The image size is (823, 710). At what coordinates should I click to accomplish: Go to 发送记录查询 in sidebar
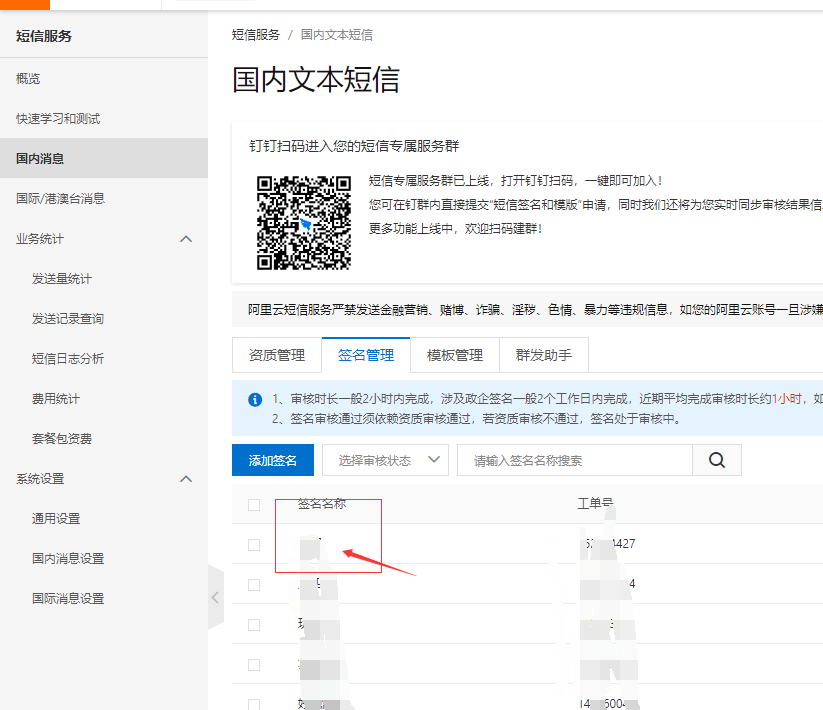(68, 319)
